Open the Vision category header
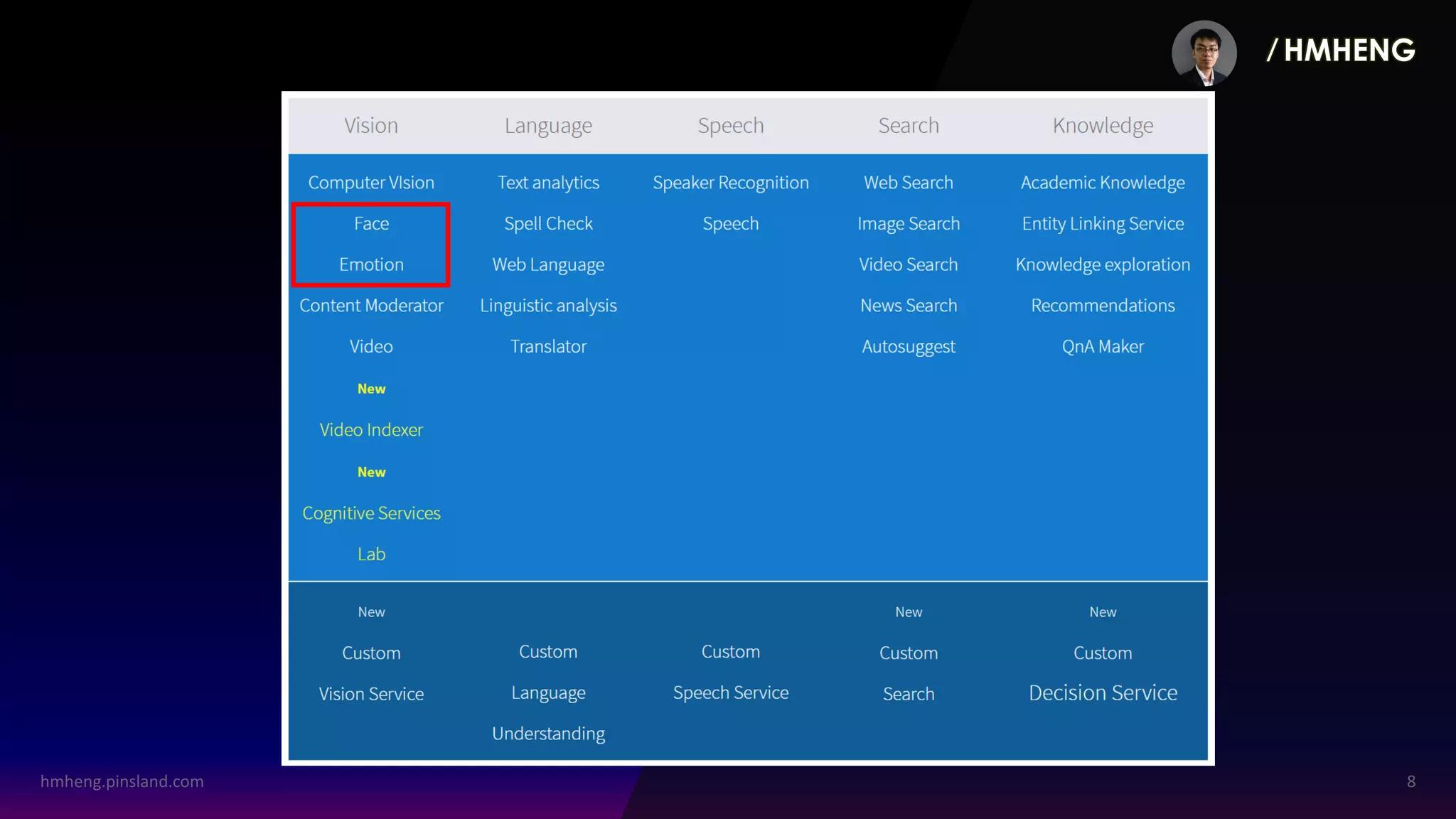 click(371, 126)
